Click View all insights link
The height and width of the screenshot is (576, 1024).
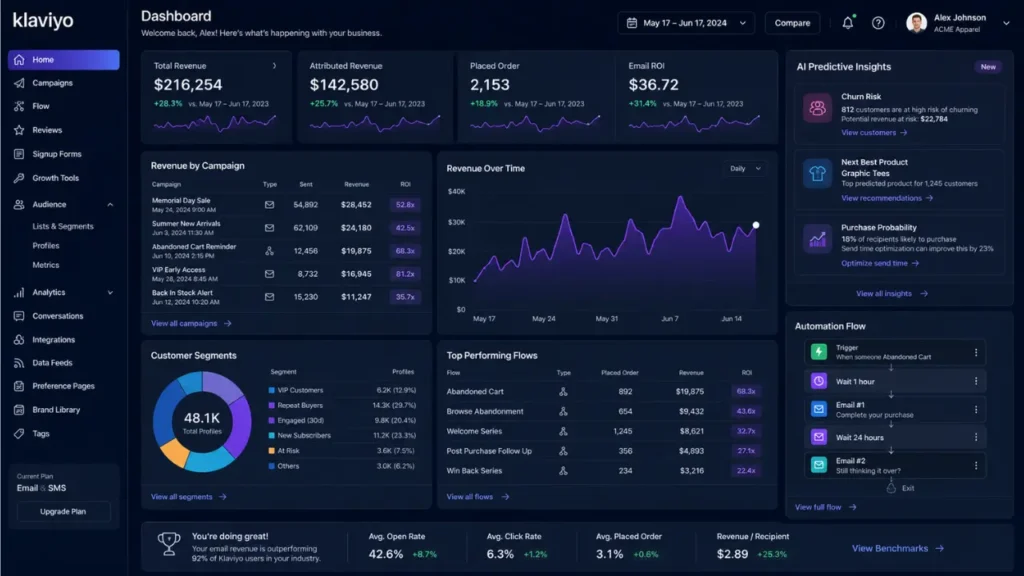892,294
